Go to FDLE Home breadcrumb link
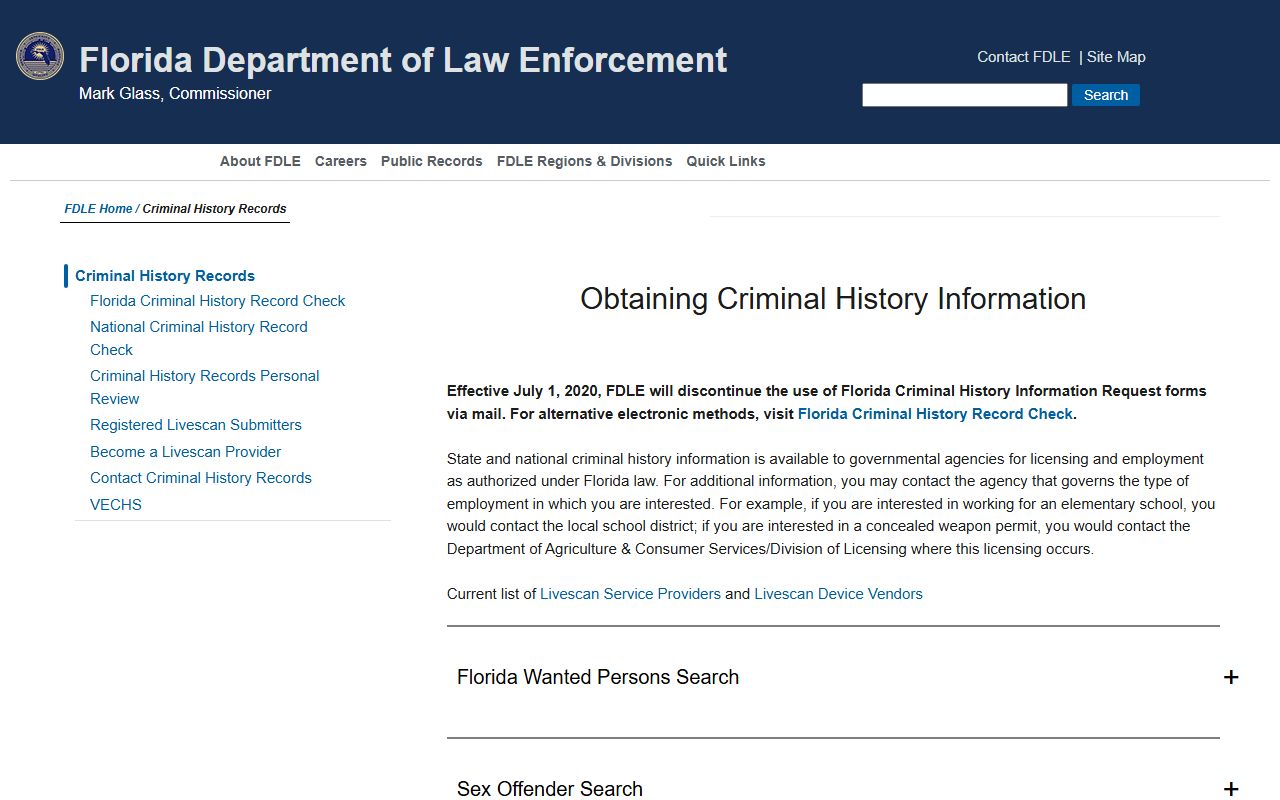 (x=98, y=209)
